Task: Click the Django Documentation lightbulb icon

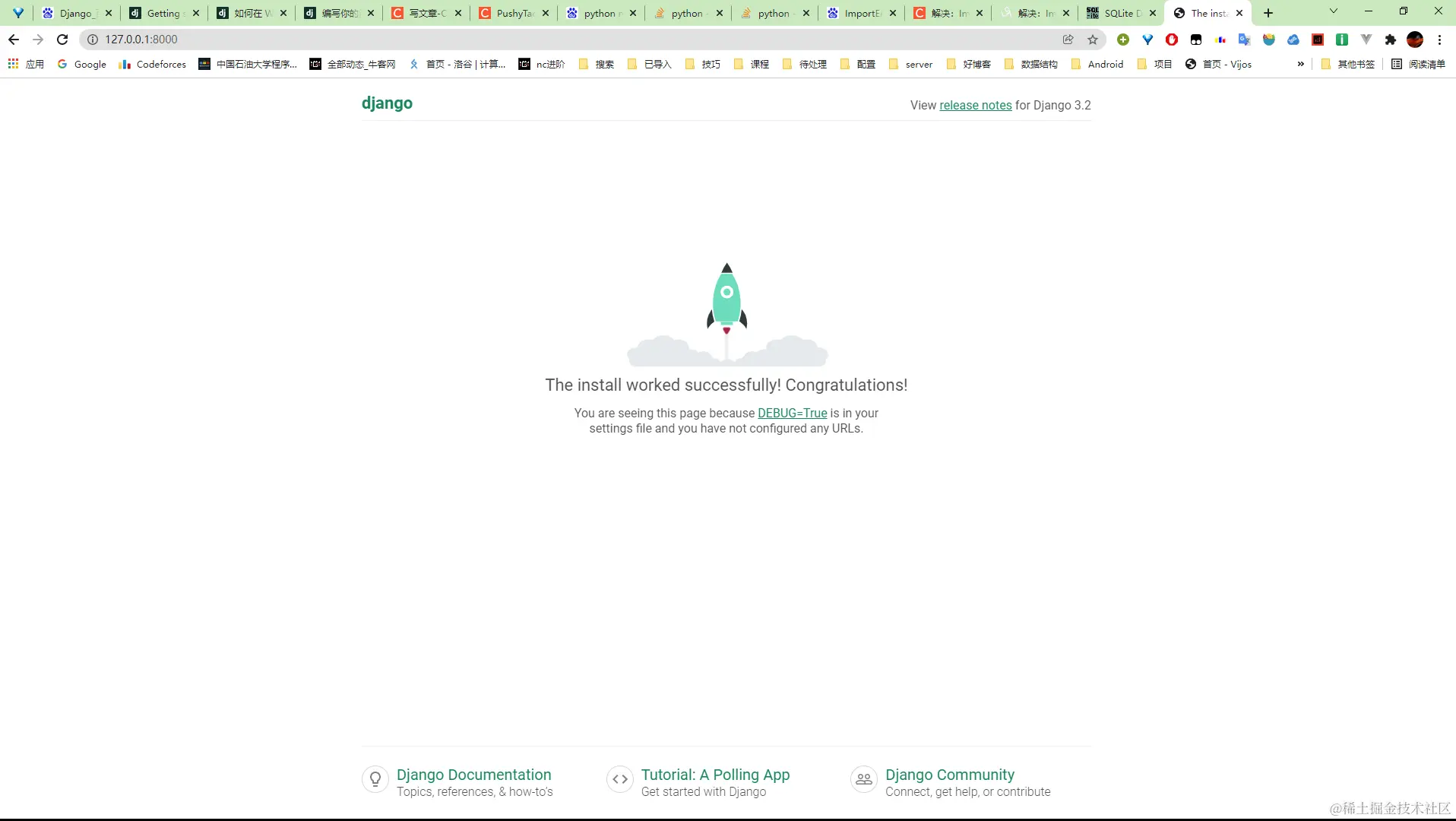Action: (375, 779)
